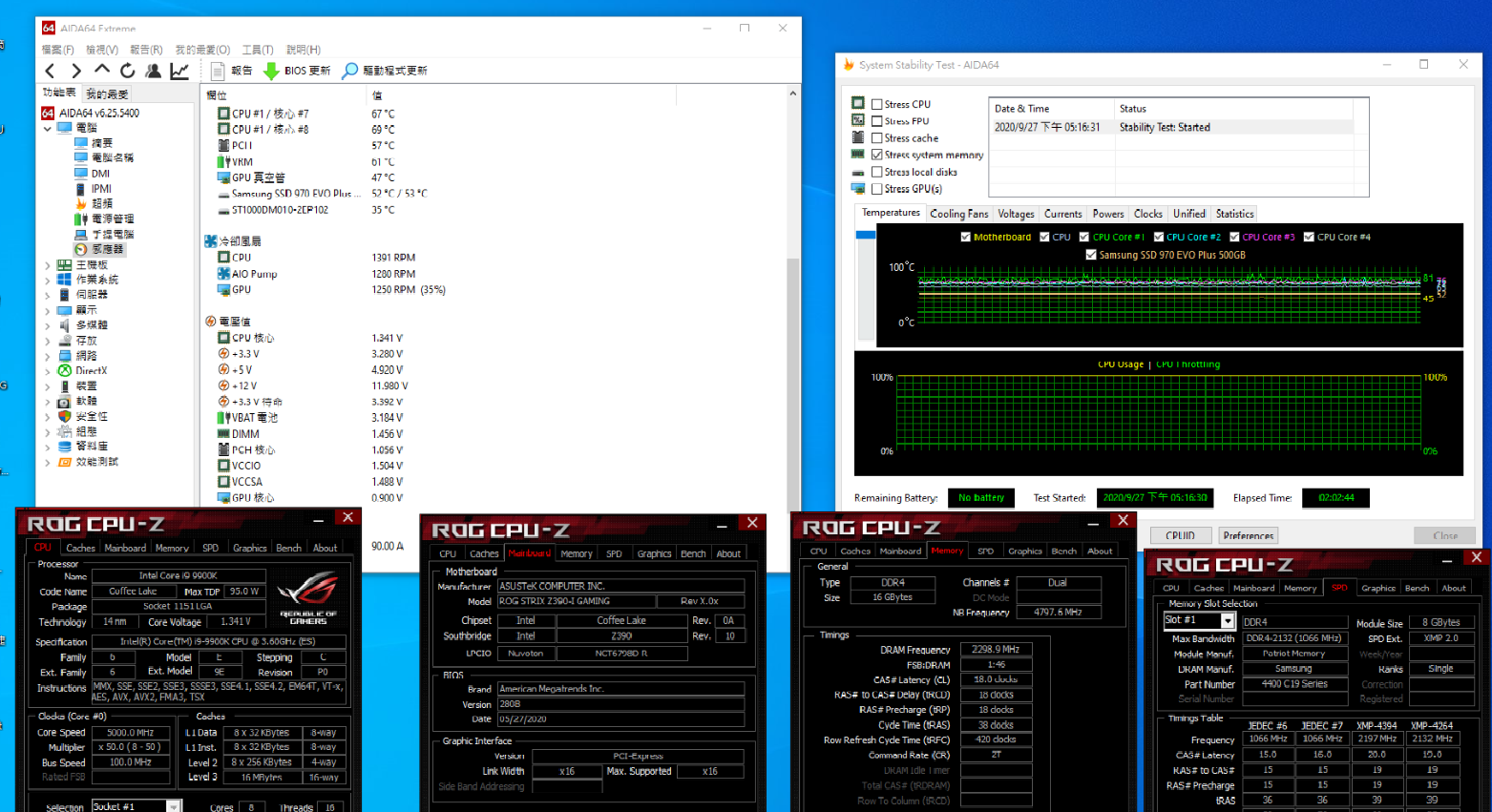Click the Close button in stability test
1492x812 pixels.
pyautogui.click(x=1444, y=535)
